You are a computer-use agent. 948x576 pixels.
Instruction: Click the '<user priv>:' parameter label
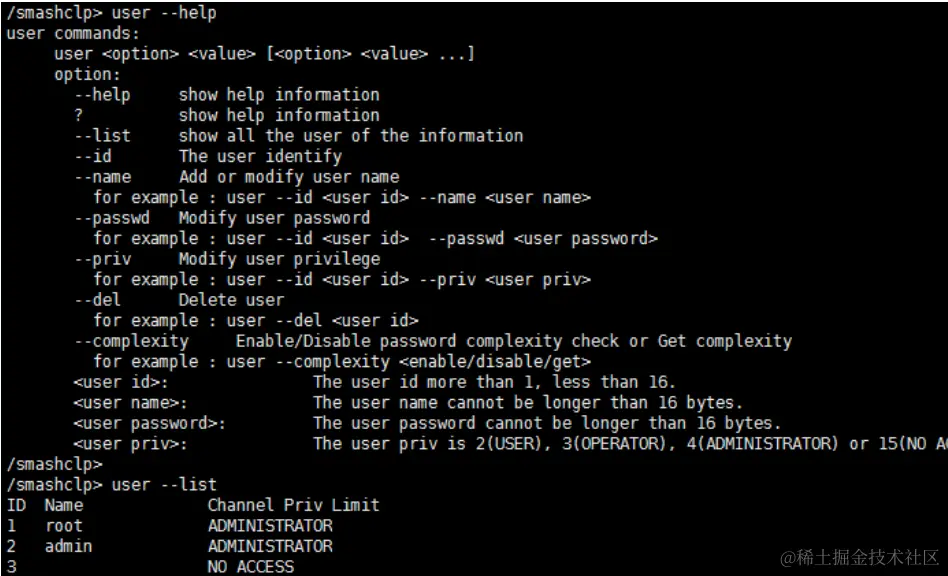[x=131, y=444]
